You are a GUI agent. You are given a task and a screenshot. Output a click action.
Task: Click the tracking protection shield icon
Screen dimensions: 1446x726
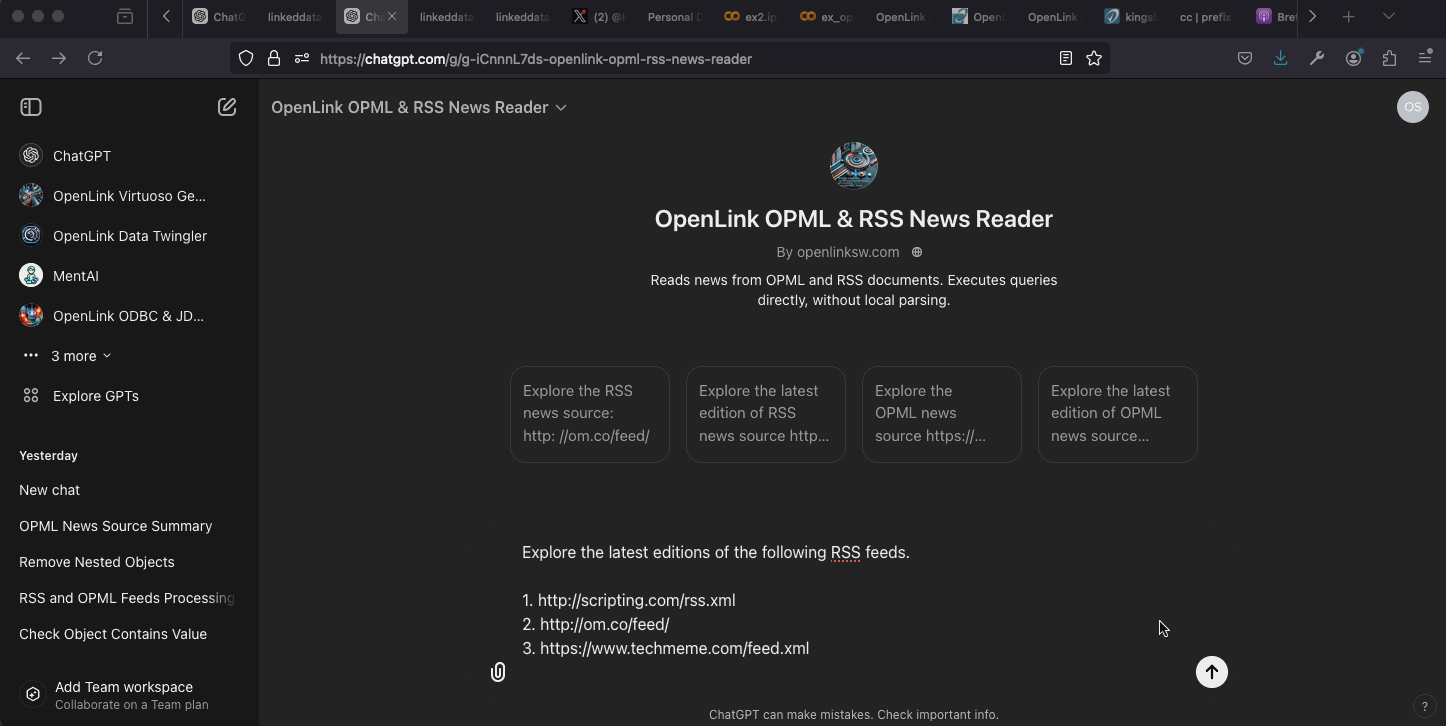click(246, 58)
